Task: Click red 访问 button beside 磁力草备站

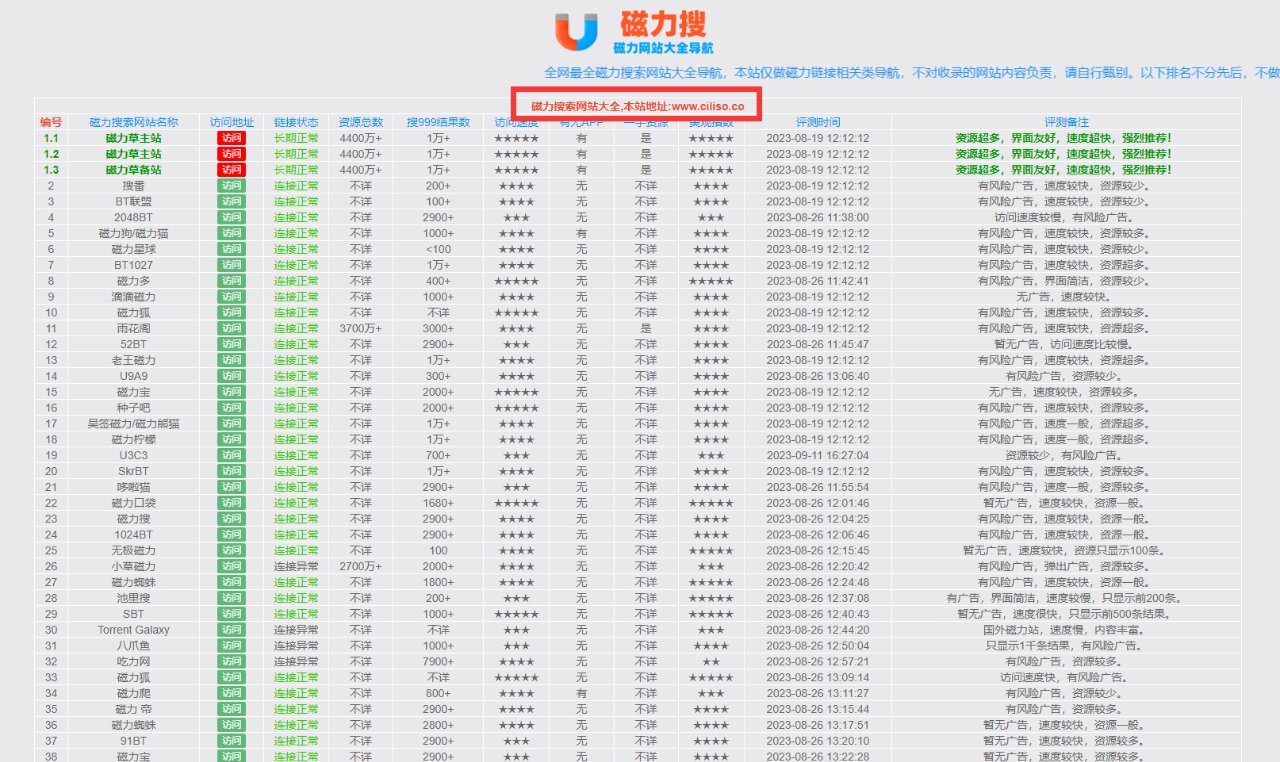Action: (231, 169)
